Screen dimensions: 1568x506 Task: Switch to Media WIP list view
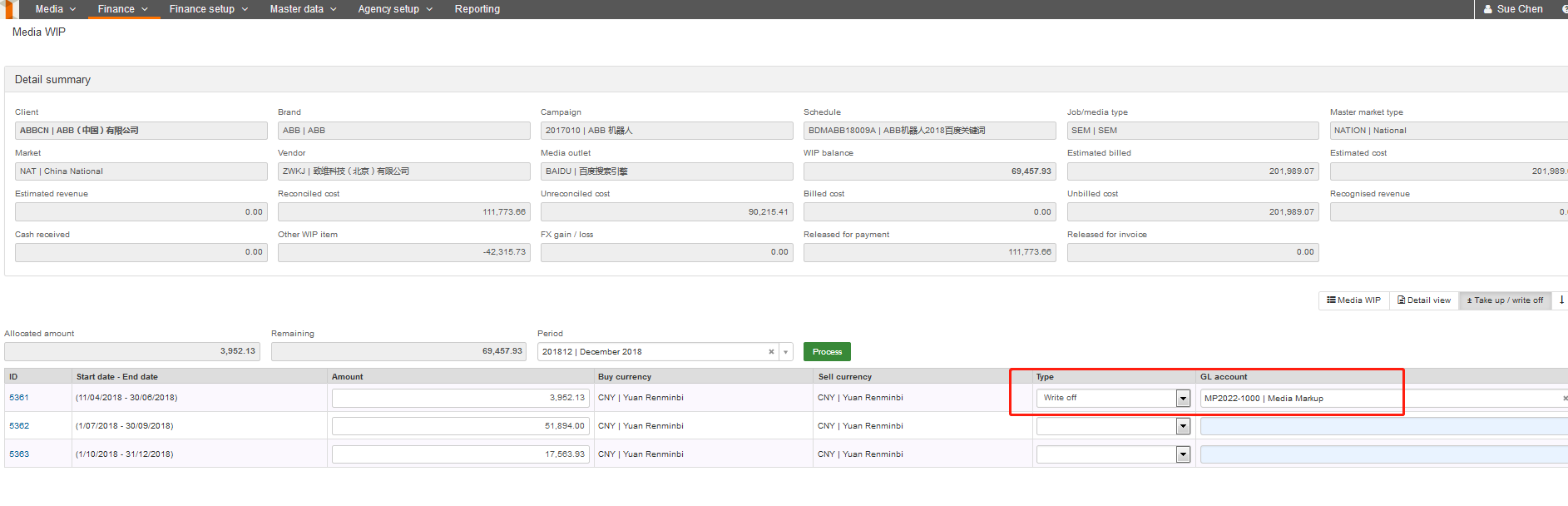pos(1353,300)
